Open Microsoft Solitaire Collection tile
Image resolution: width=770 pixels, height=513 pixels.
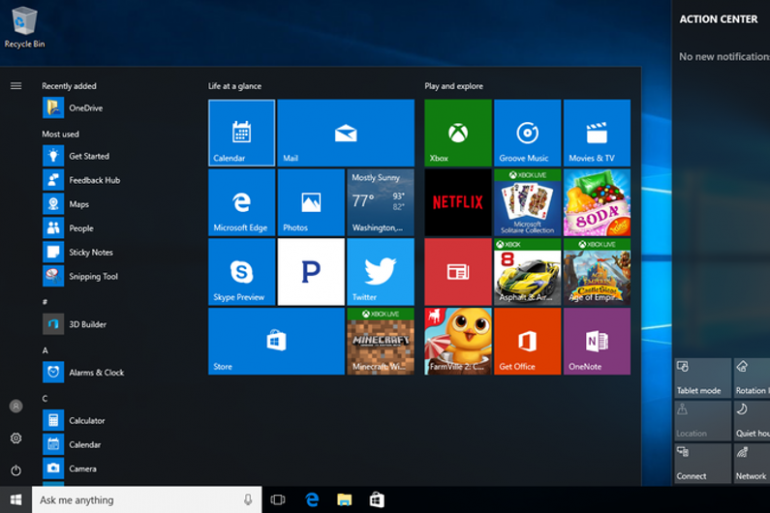pyautogui.click(x=527, y=202)
